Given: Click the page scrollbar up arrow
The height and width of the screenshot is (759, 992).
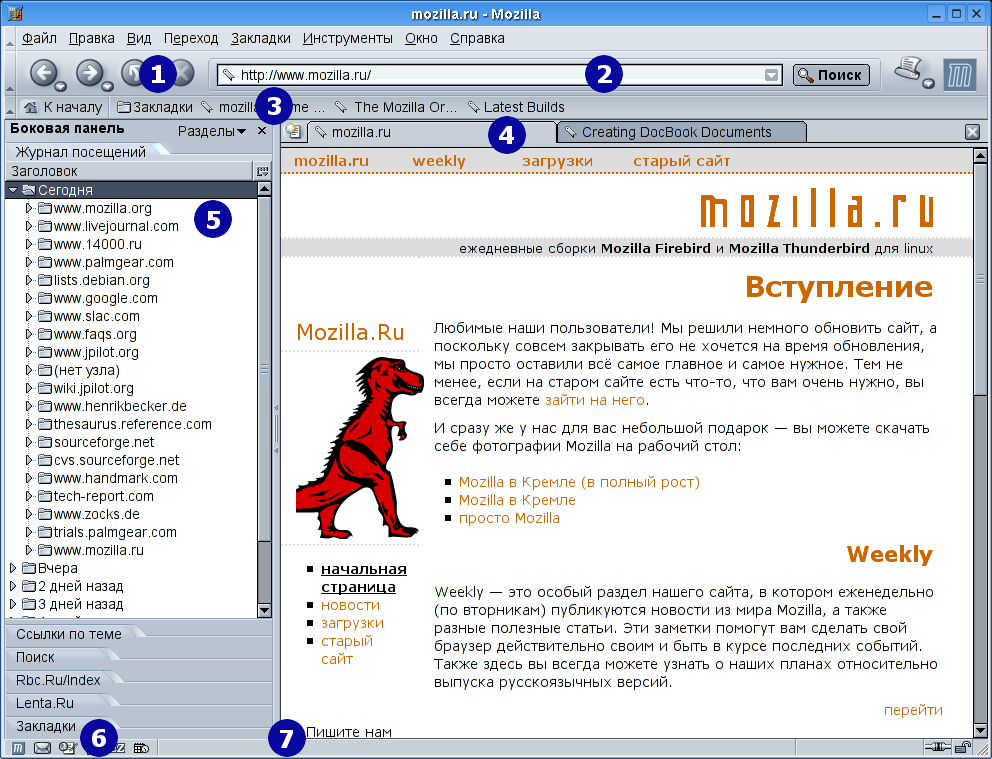Looking at the screenshot, I should [x=981, y=155].
